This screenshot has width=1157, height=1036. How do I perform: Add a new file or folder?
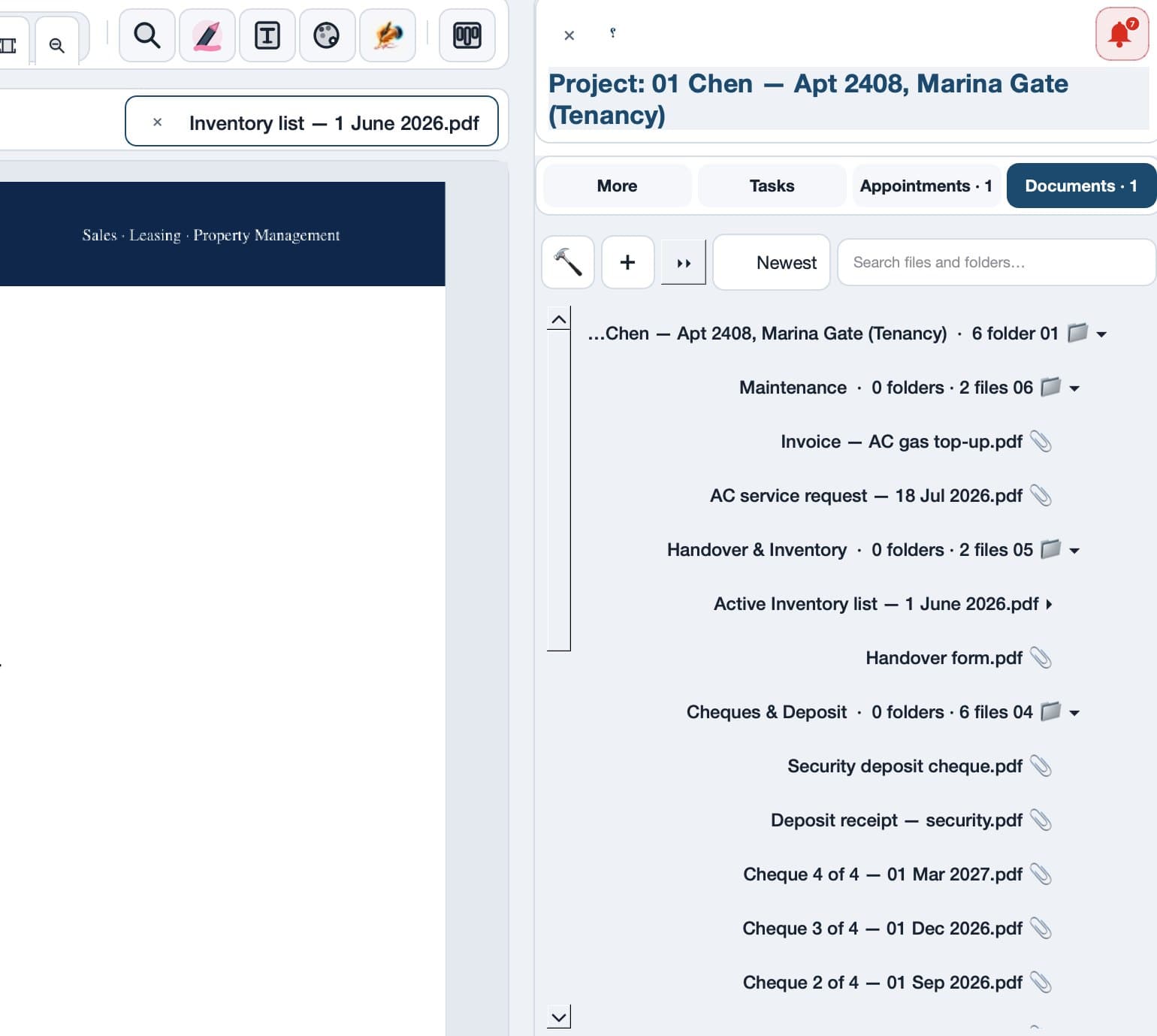pyautogui.click(x=627, y=262)
